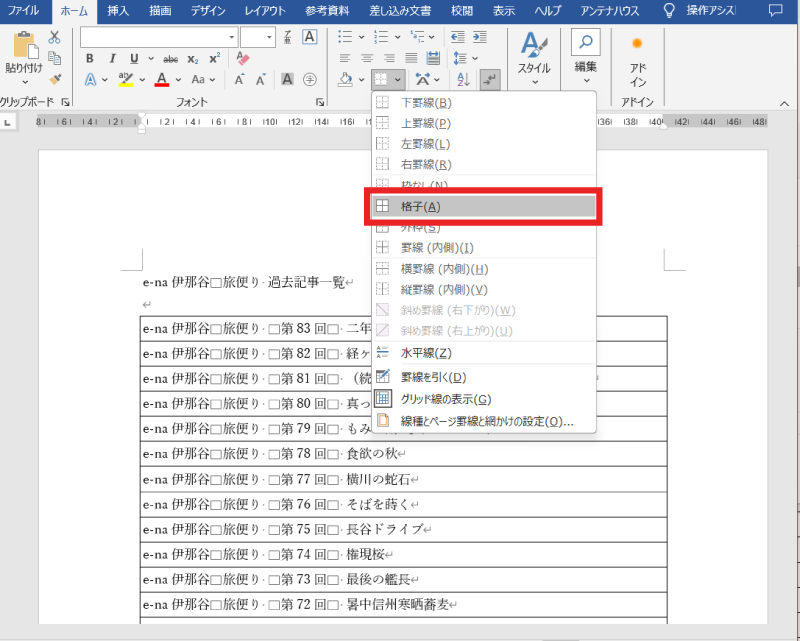The image size is (800, 641).
Task: Click the Sort A-Z icon
Action: click(x=462, y=79)
